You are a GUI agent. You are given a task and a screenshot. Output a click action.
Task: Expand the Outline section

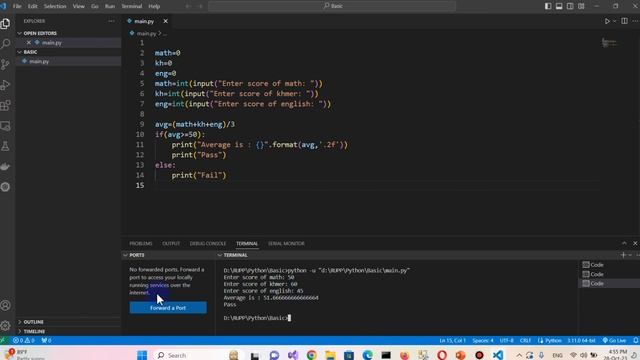click(x=20, y=322)
